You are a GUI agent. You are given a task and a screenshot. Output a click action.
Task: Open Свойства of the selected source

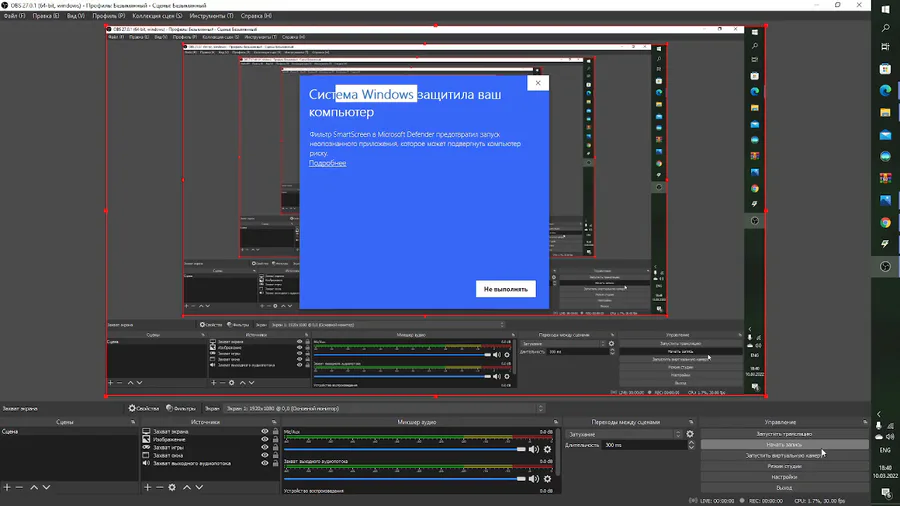click(x=143, y=408)
